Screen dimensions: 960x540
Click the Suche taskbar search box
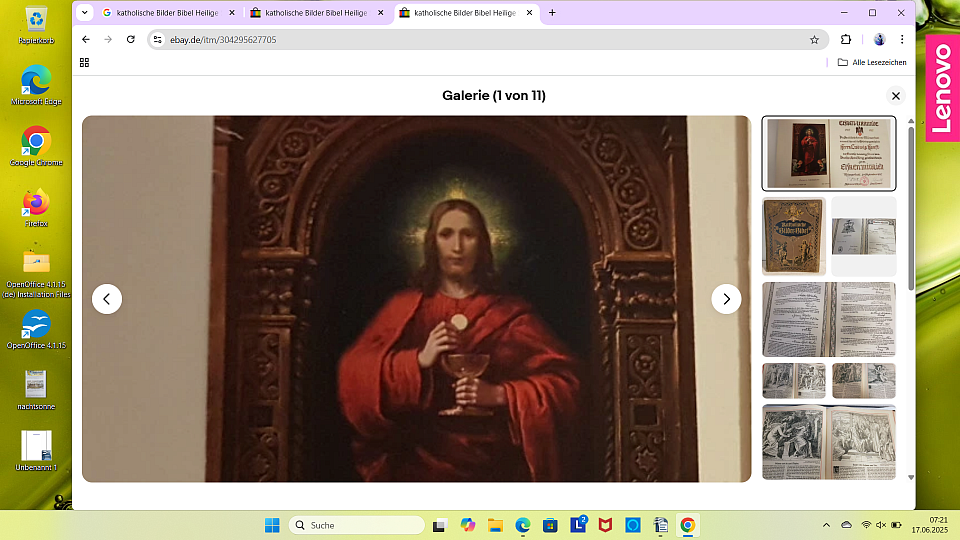(x=356, y=525)
